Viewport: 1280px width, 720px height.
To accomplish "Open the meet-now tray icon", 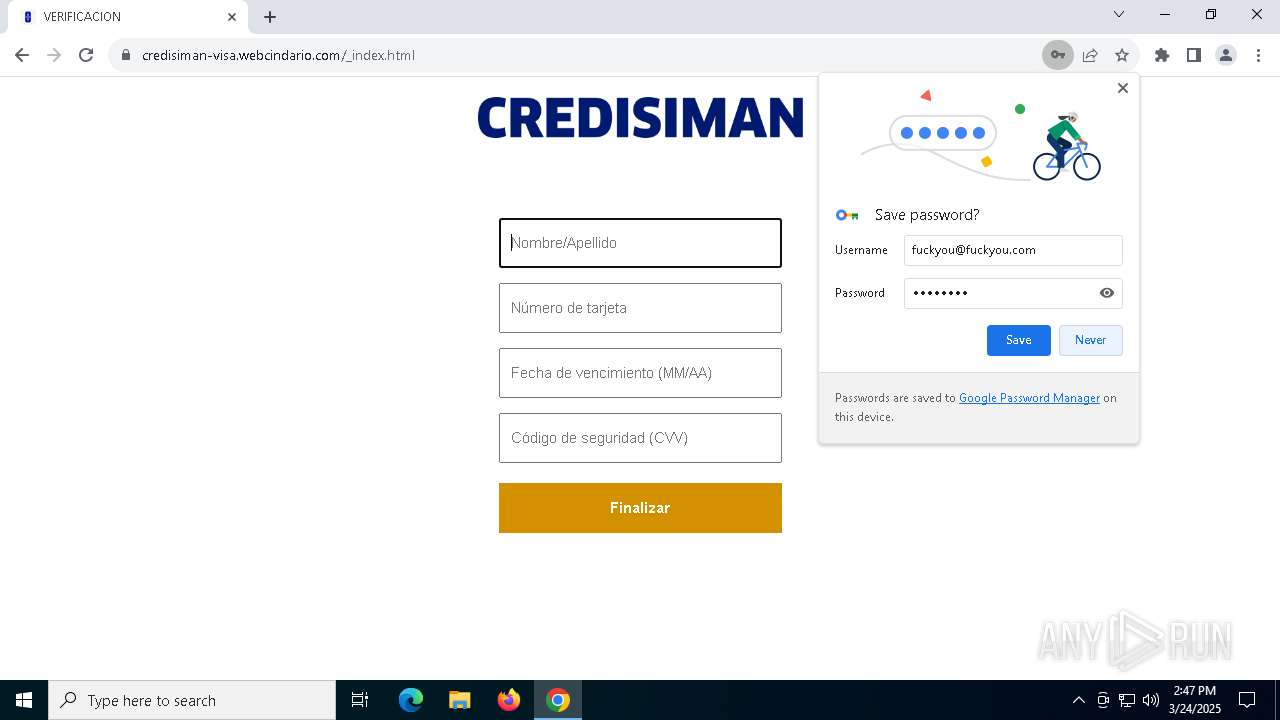I will coord(1103,700).
